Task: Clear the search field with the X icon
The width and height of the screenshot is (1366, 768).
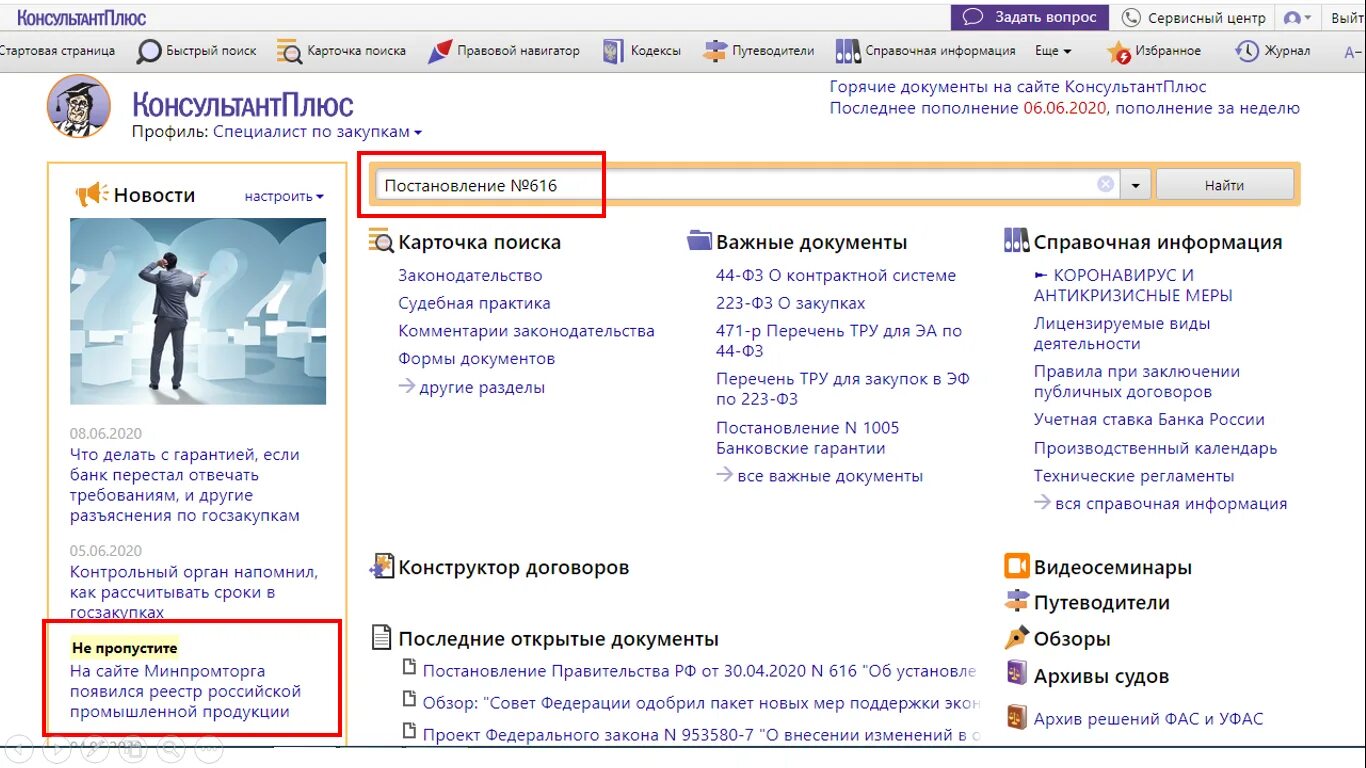Action: [x=1105, y=184]
